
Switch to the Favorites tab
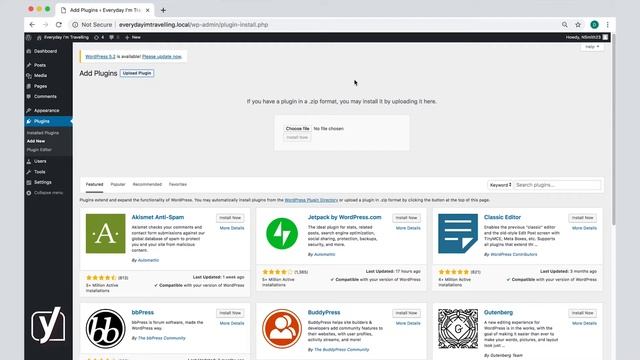coord(178,184)
